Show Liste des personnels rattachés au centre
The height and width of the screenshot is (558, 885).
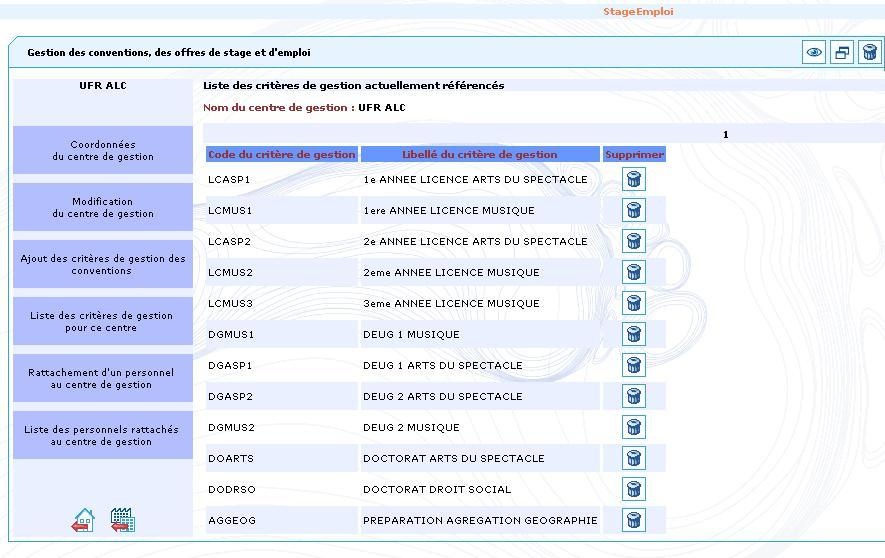click(103, 435)
